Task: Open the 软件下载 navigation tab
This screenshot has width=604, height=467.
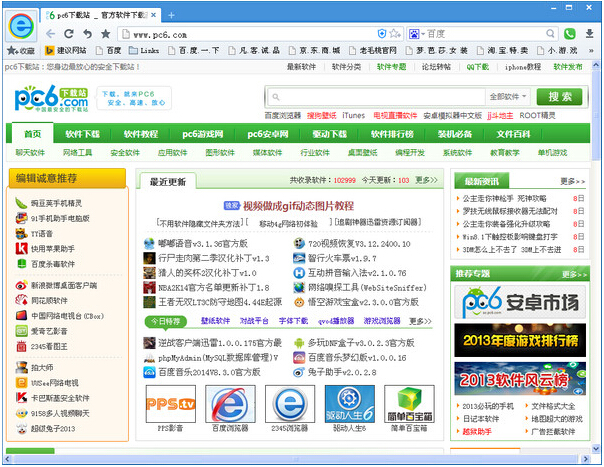Action: 82,134
